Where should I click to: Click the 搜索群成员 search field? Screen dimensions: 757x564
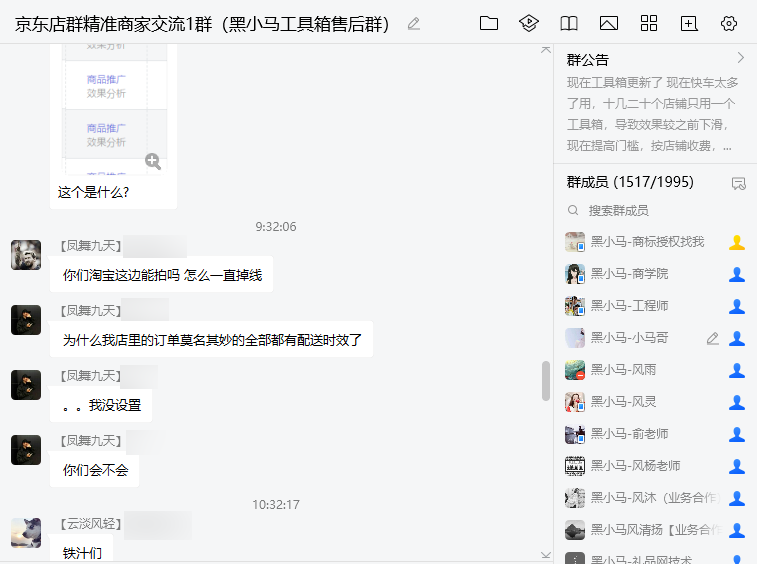click(650, 210)
